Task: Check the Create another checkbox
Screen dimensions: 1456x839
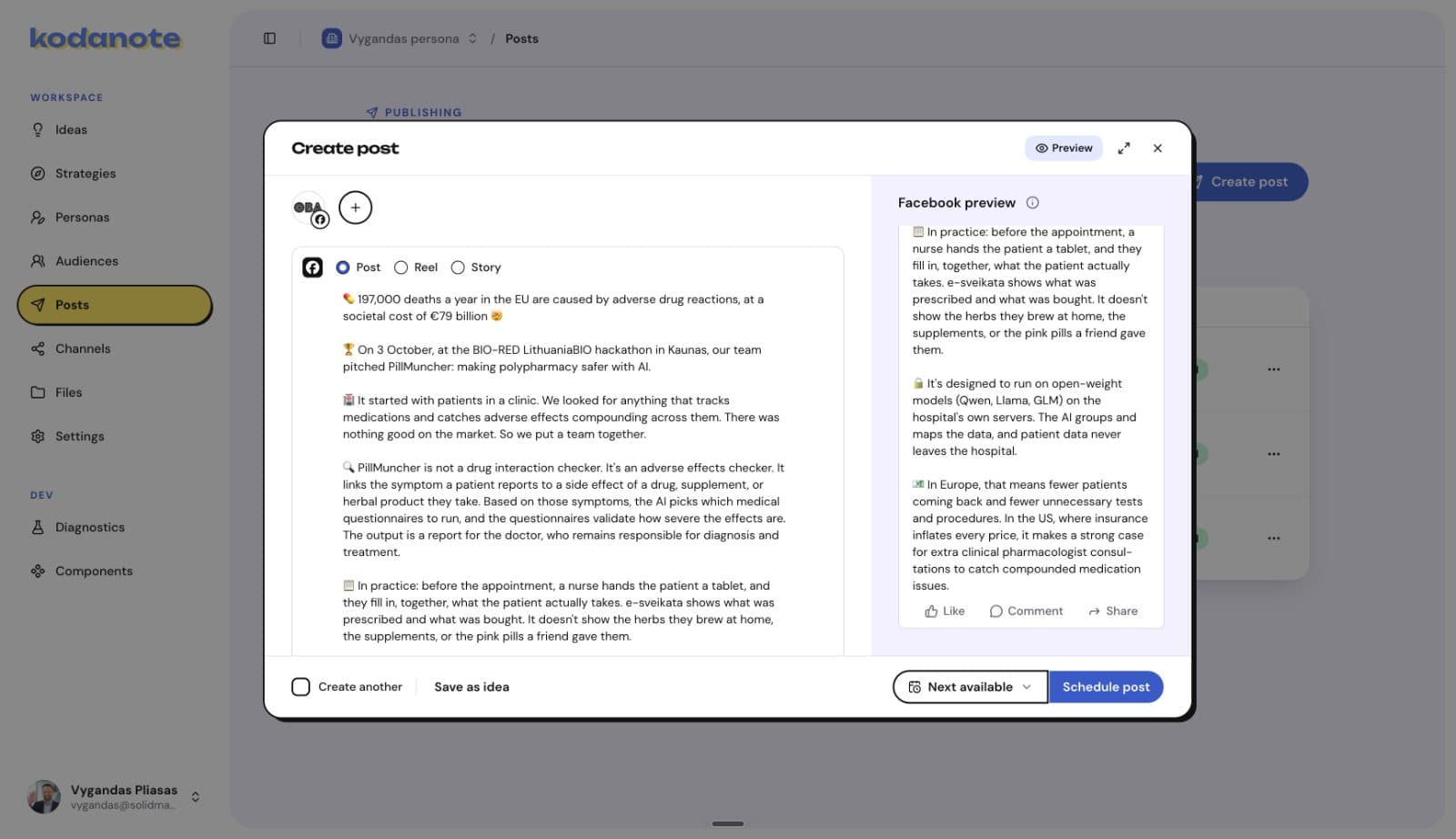Action: point(300,686)
